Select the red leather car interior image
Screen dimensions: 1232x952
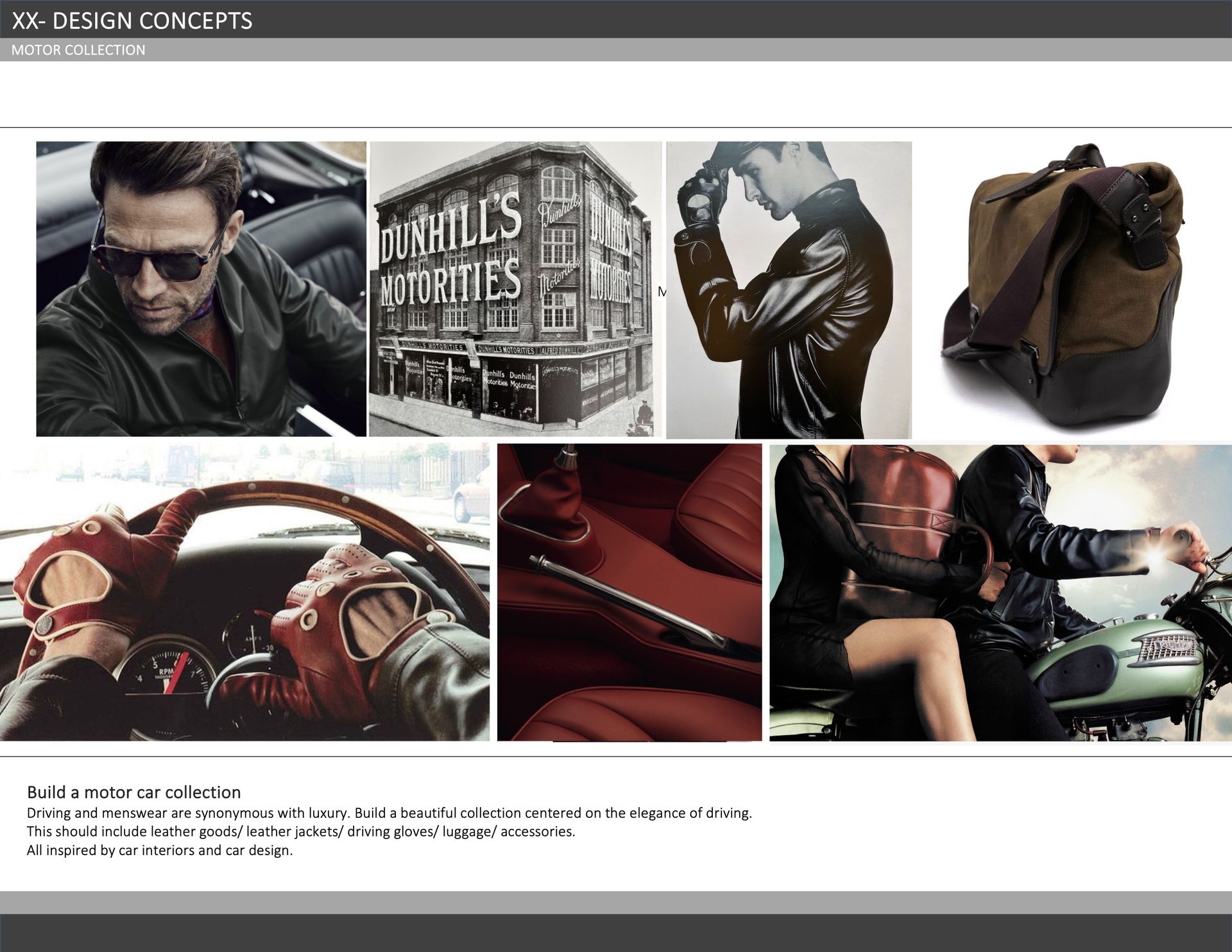coord(629,591)
